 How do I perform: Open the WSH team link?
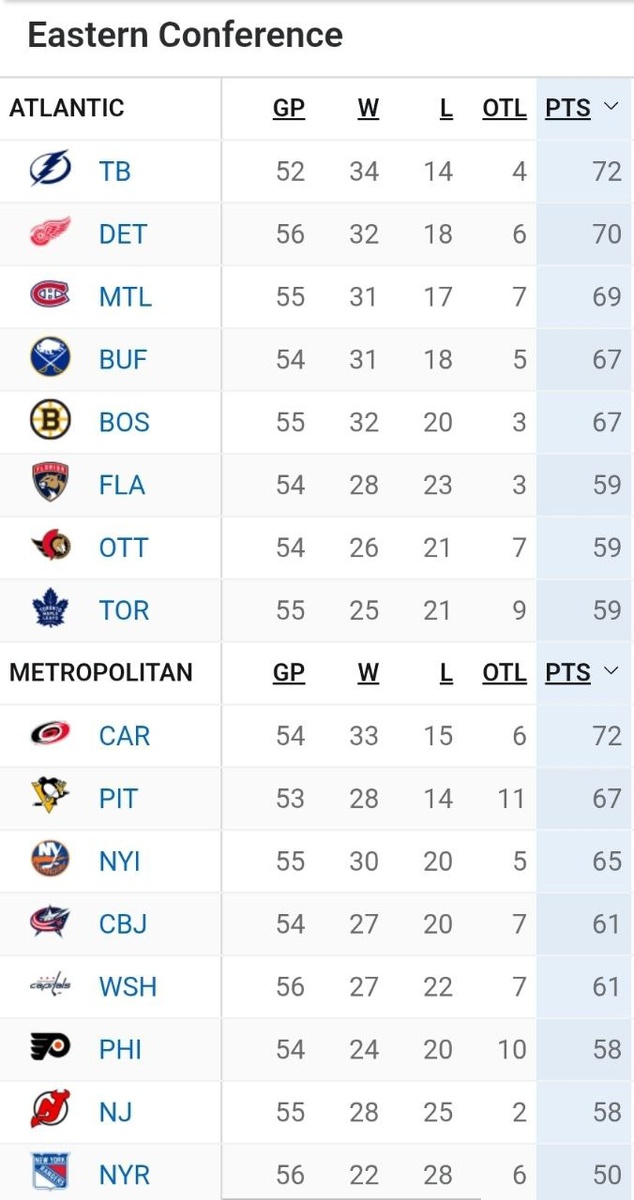pos(128,987)
